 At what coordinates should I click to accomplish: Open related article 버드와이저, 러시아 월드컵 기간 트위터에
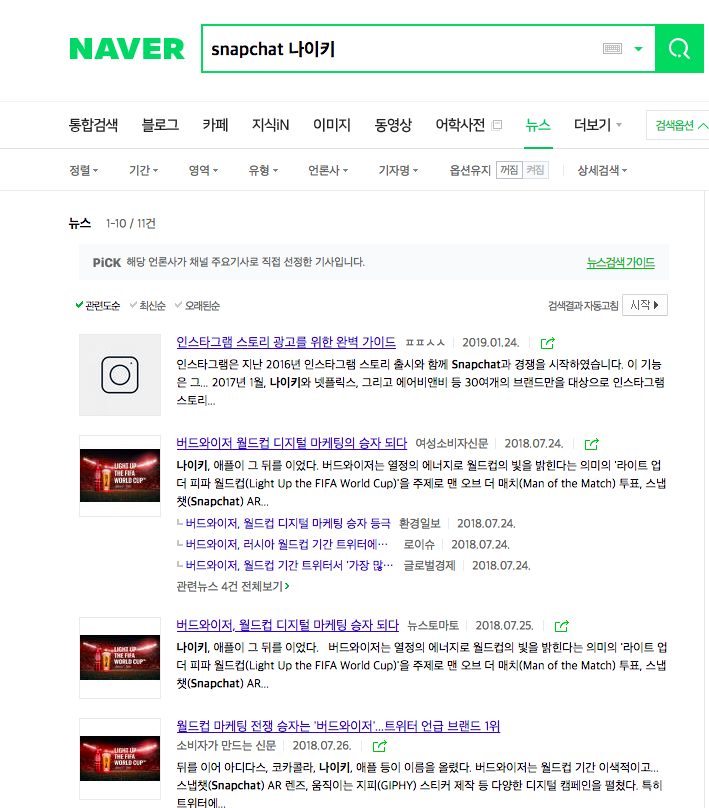[x=286, y=545]
